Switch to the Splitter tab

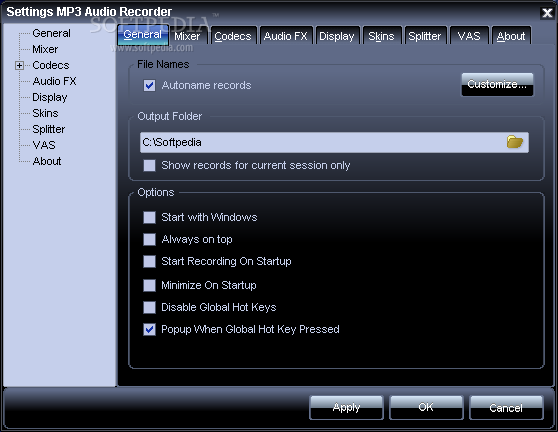pyautogui.click(x=425, y=36)
